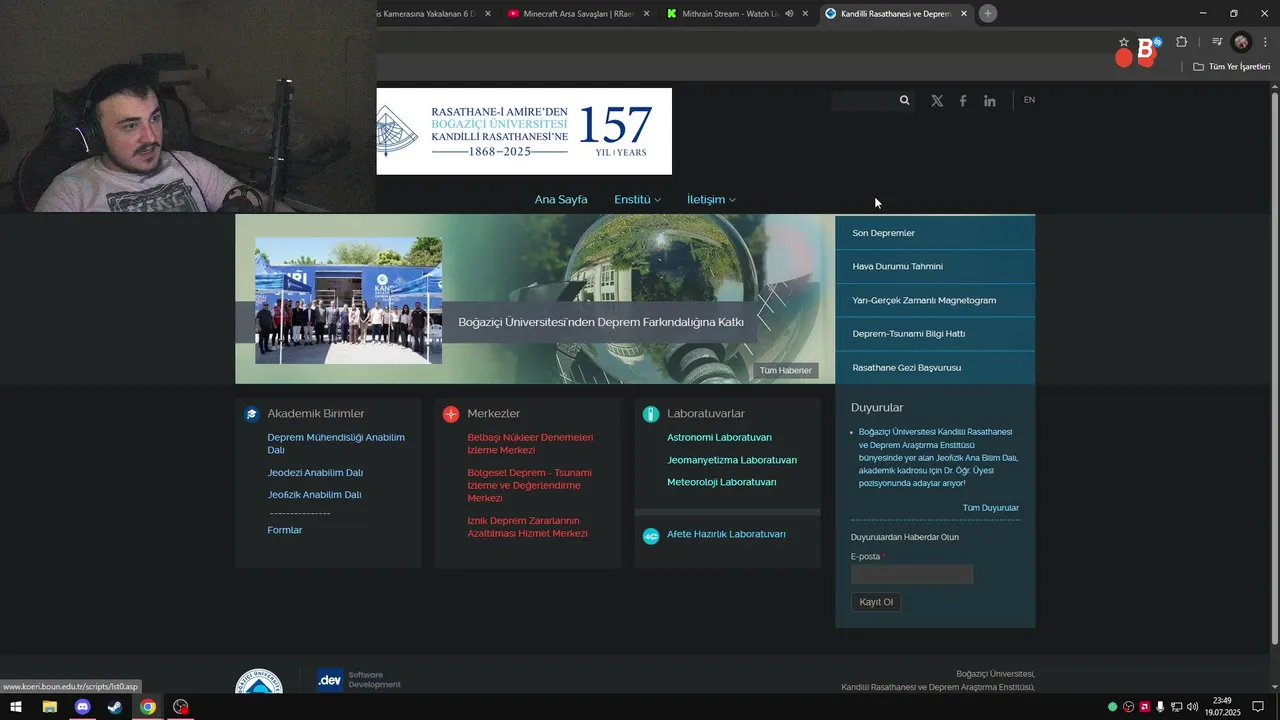This screenshot has width=1280, height=720.
Task: Focus the E-posta input field
Action: click(x=912, y=574)
